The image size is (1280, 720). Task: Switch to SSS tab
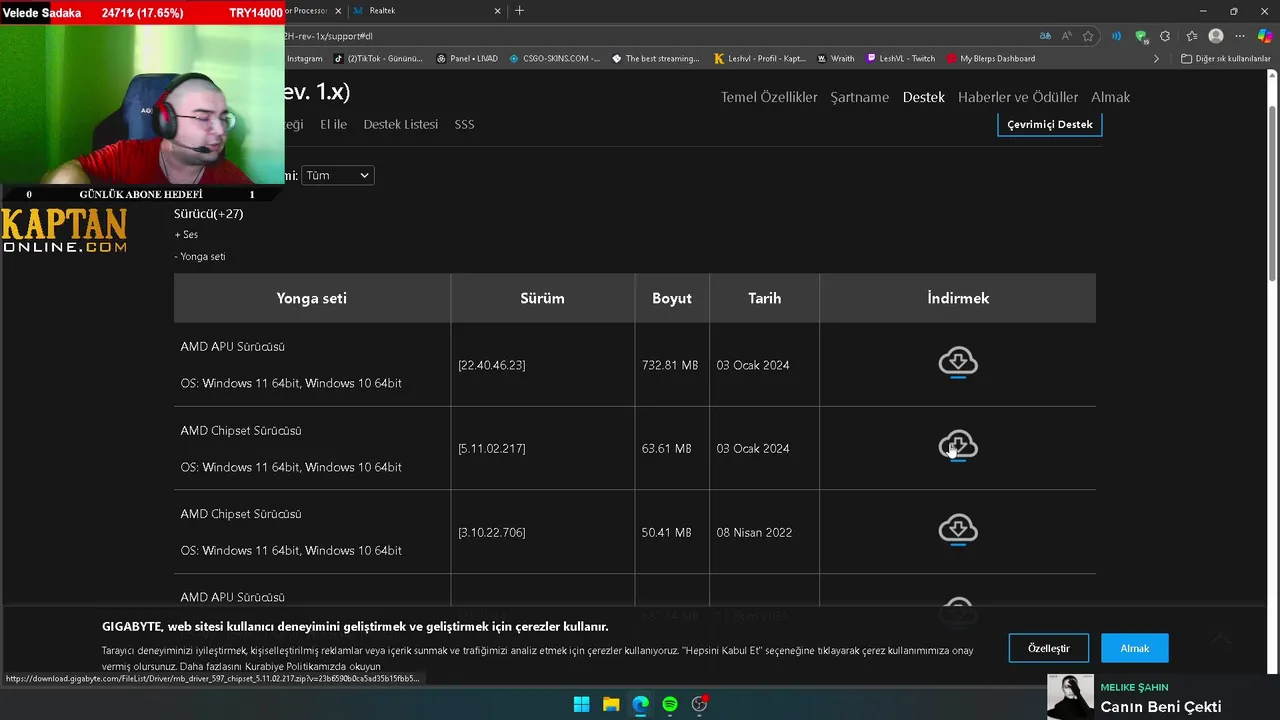[x=464, y=124]
